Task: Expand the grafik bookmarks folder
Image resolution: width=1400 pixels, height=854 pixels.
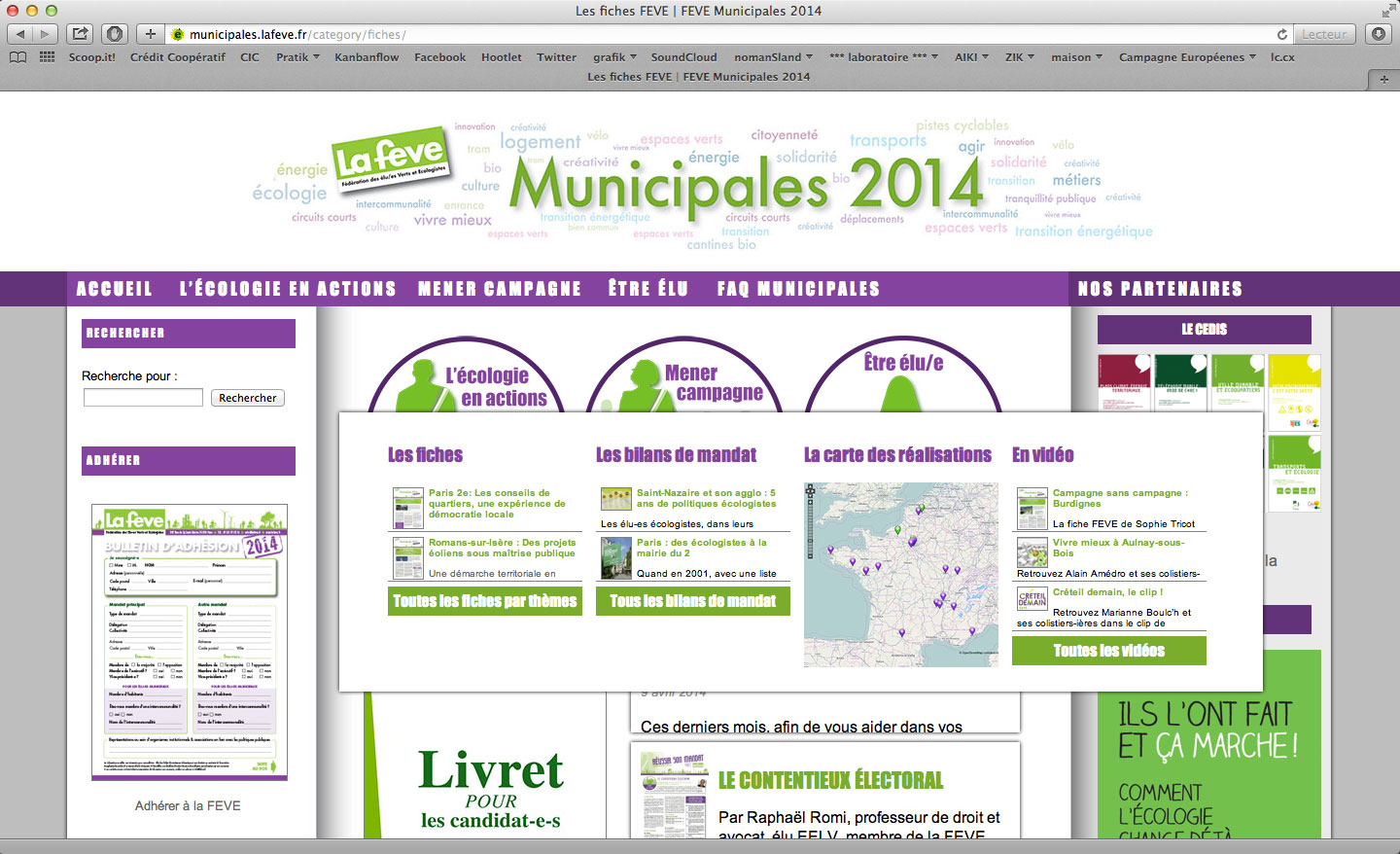Action: 614,57
